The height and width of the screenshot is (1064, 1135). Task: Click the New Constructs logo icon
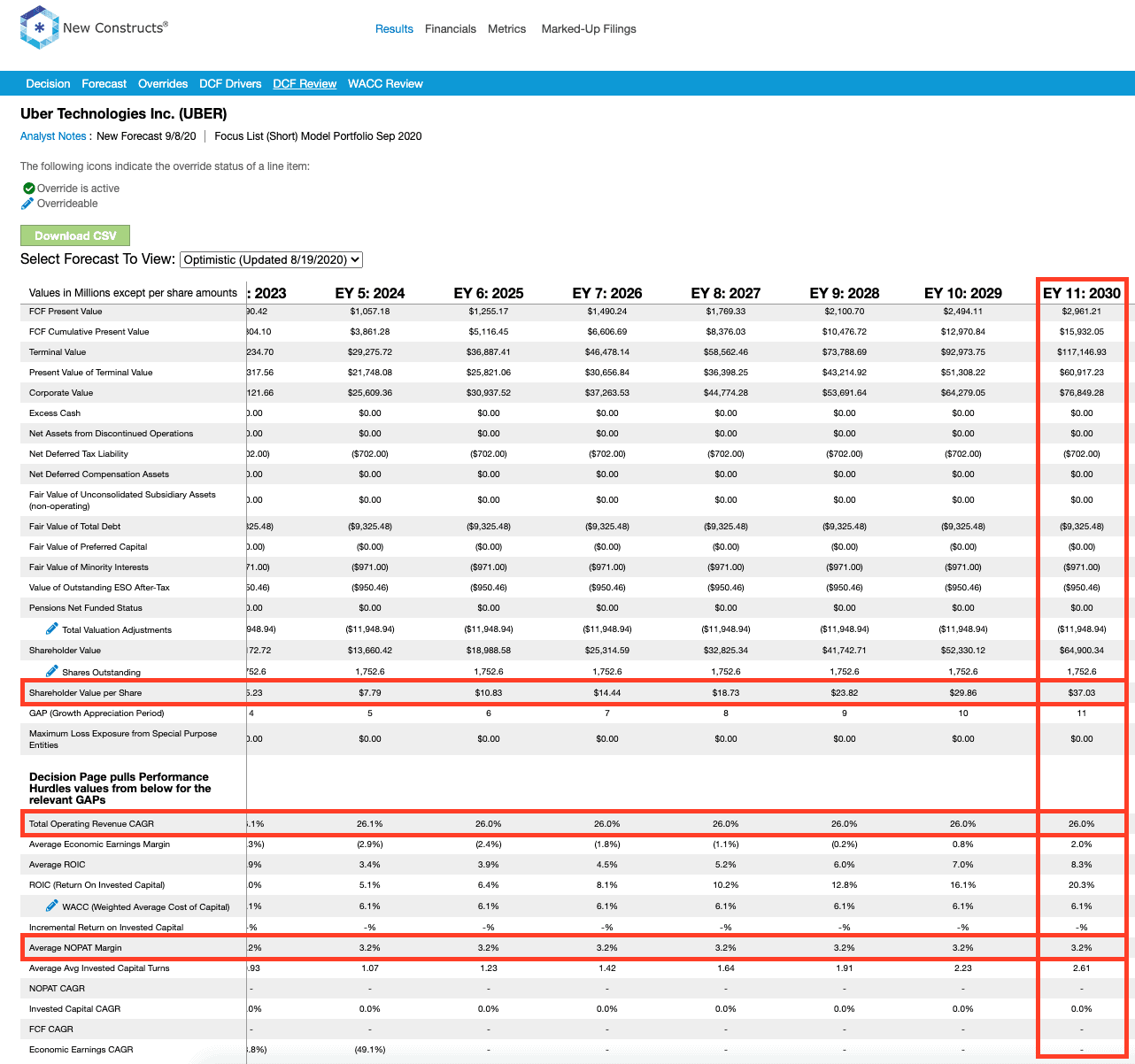[x=39, y=27]
